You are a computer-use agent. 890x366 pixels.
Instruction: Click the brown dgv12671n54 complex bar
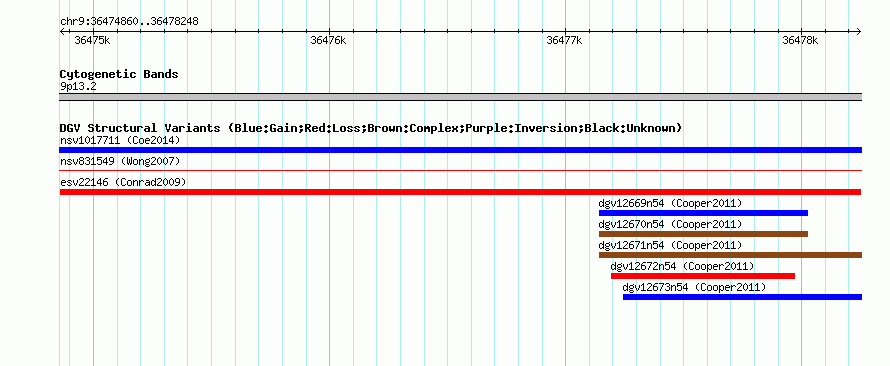(x=731, y=255)
